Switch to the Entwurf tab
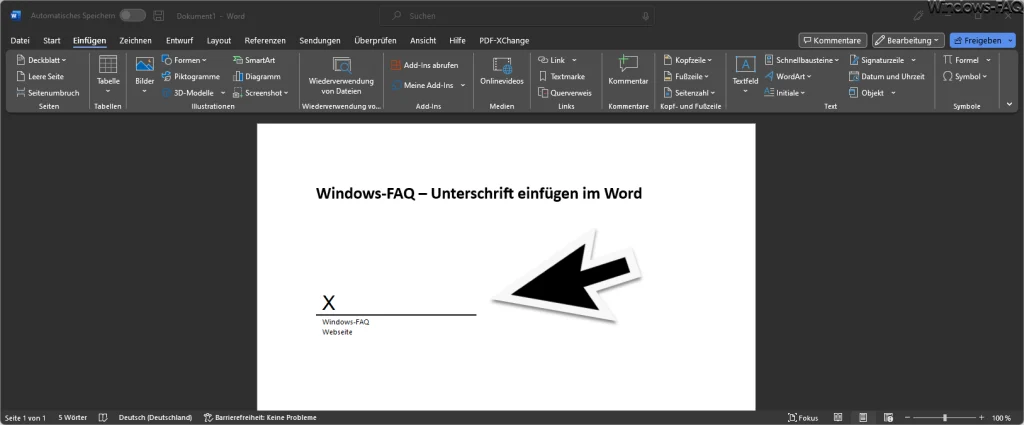This screenshot has width=1024, height=425. point(179,40)
